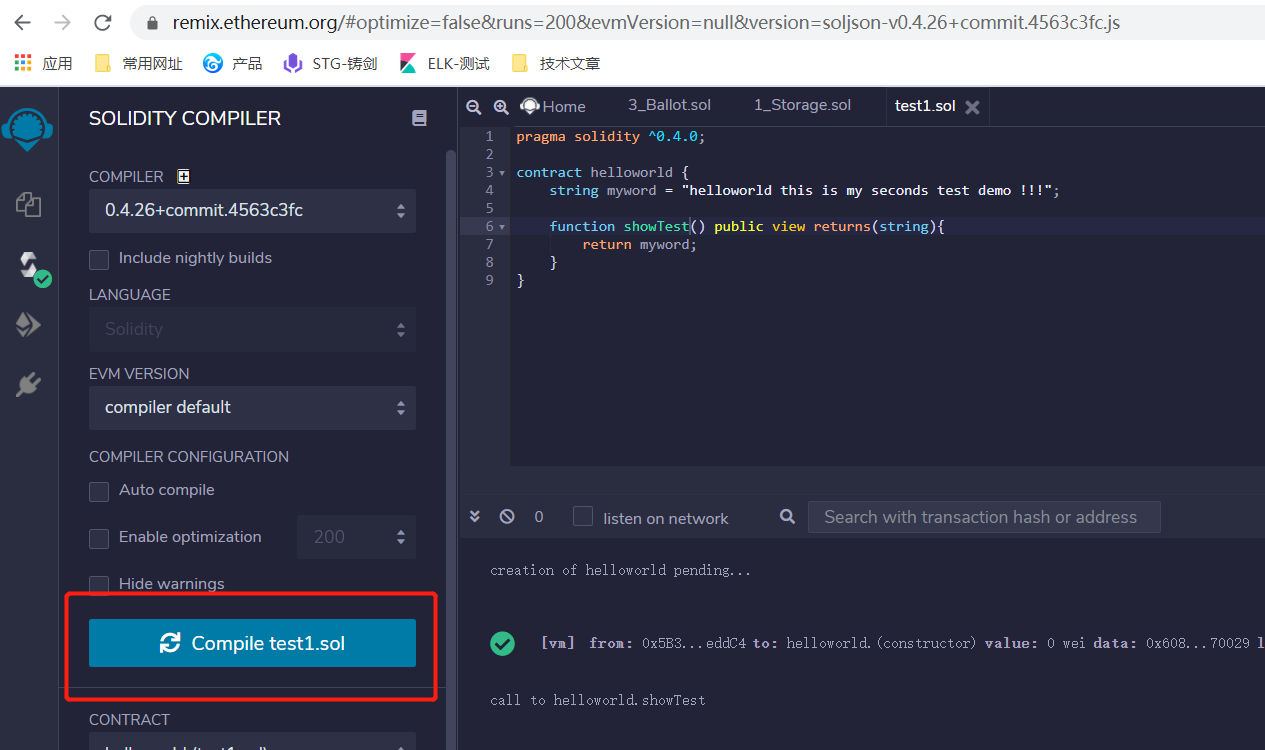Click the Remix logo icon
This screenshot has height=750, width=1265.
tap(28, 130)
